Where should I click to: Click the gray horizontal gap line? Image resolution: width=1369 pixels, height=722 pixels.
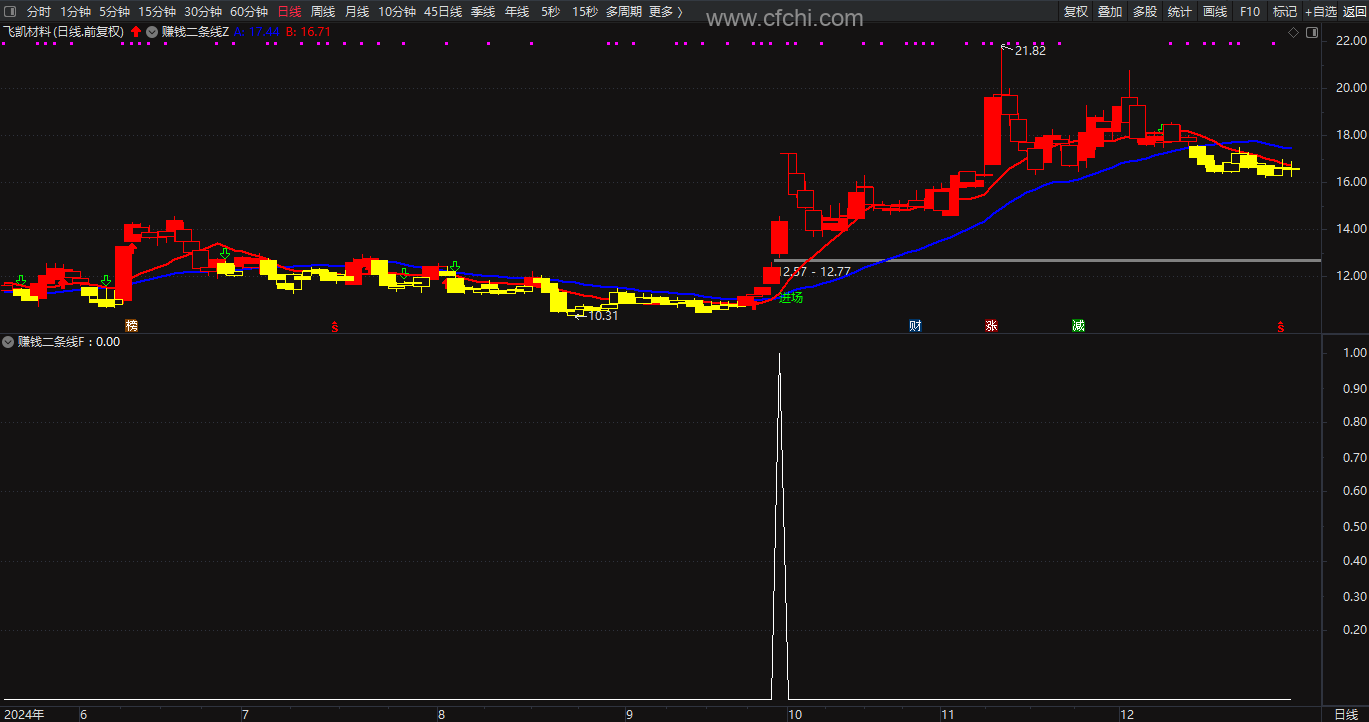click(1047, 260)
